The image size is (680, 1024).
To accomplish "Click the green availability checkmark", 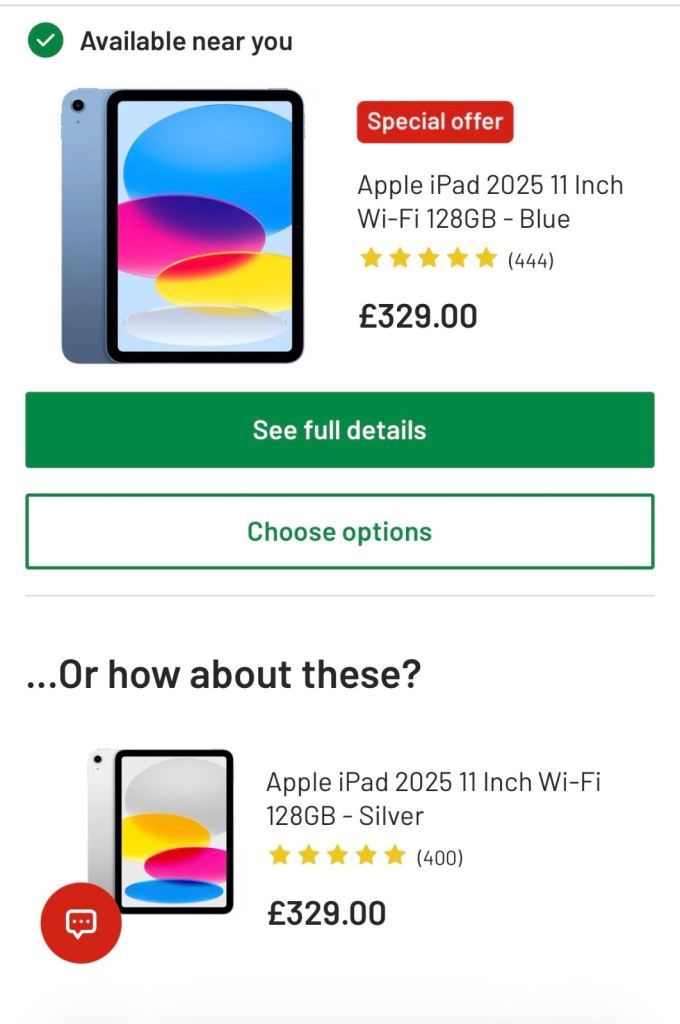I will coord(44,41).
